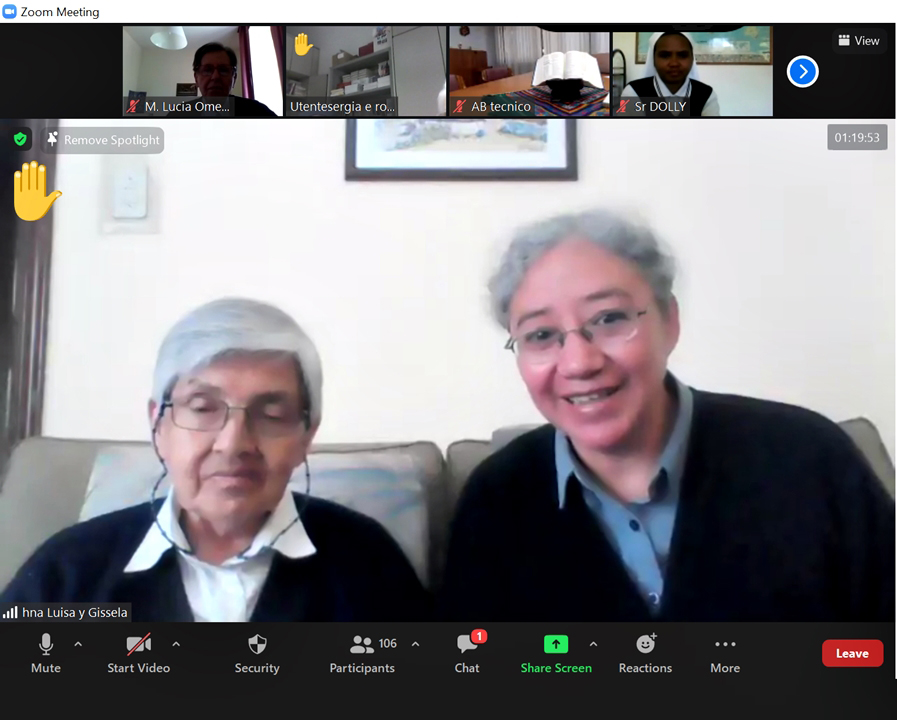Screen dimensions: 897x720
Task: Open the Chat panel with unread message
Action: coord(467,653)
